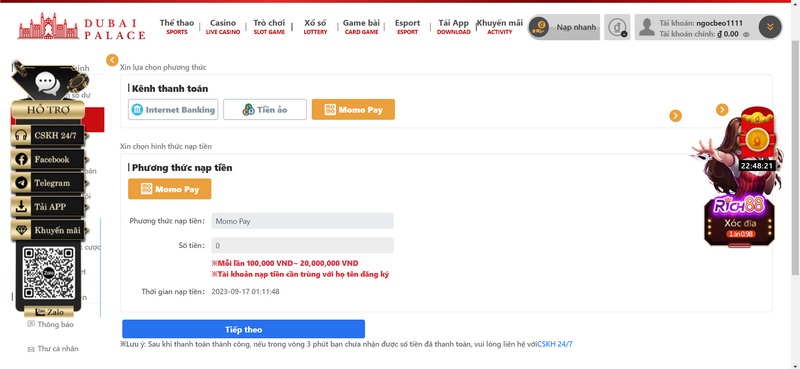
Task: Open Telegram support sidebar button
Action: (48, 183)
